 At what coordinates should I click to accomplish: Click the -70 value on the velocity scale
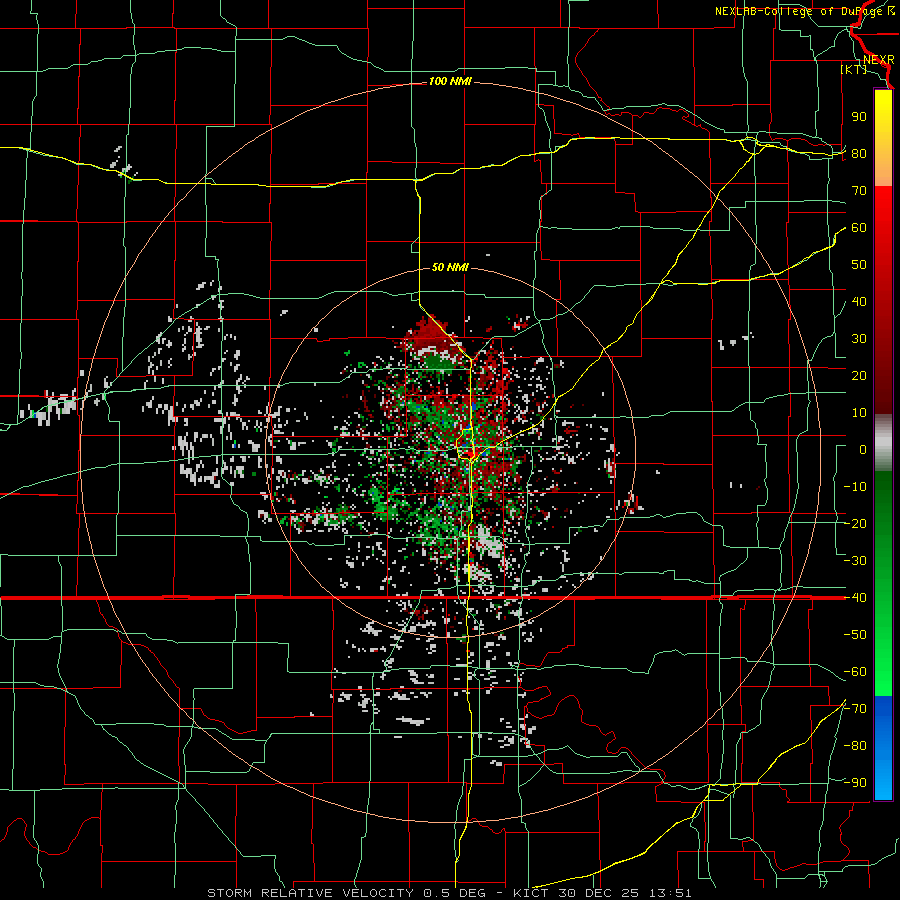[855, 709]
